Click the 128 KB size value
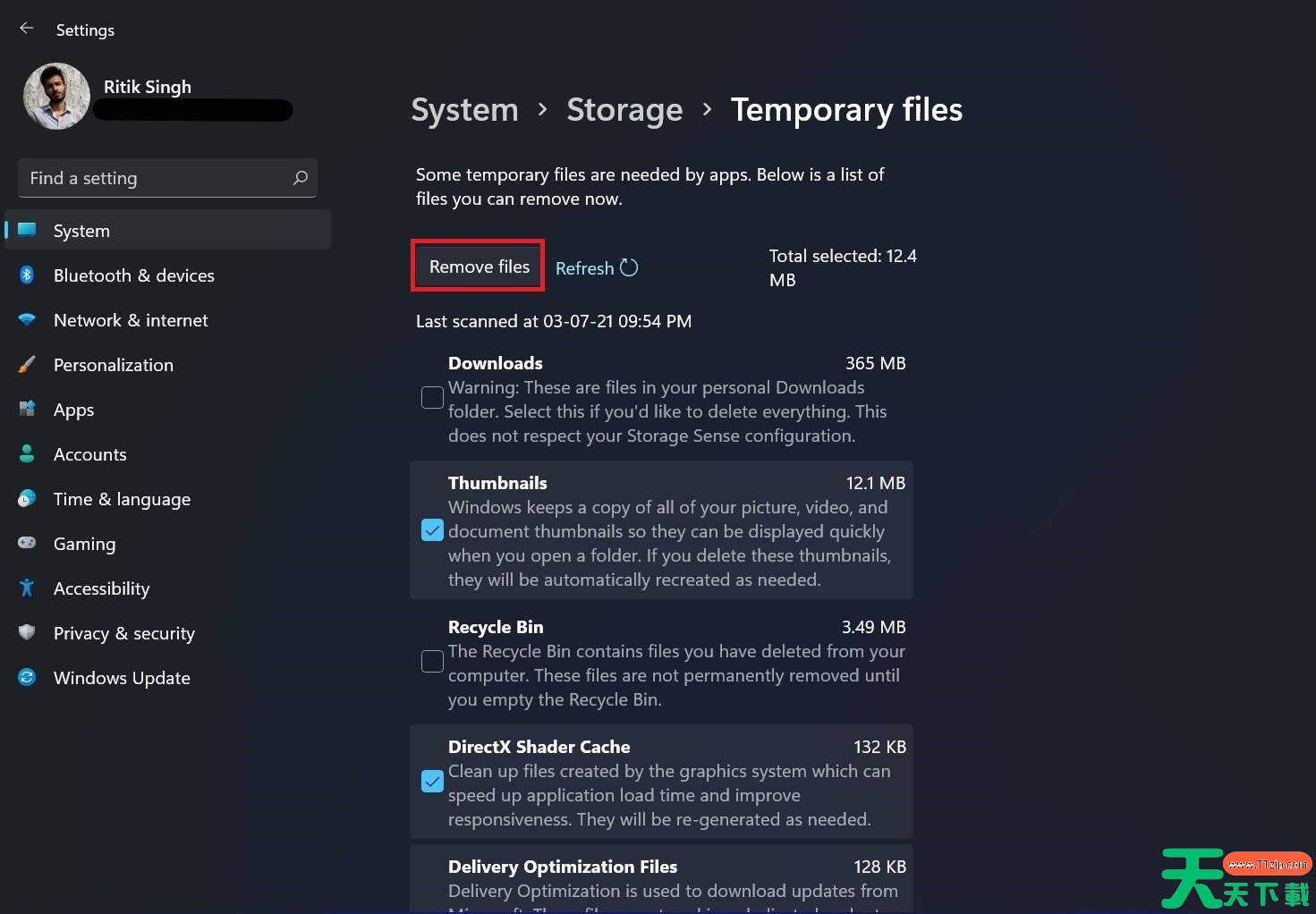 879,867
